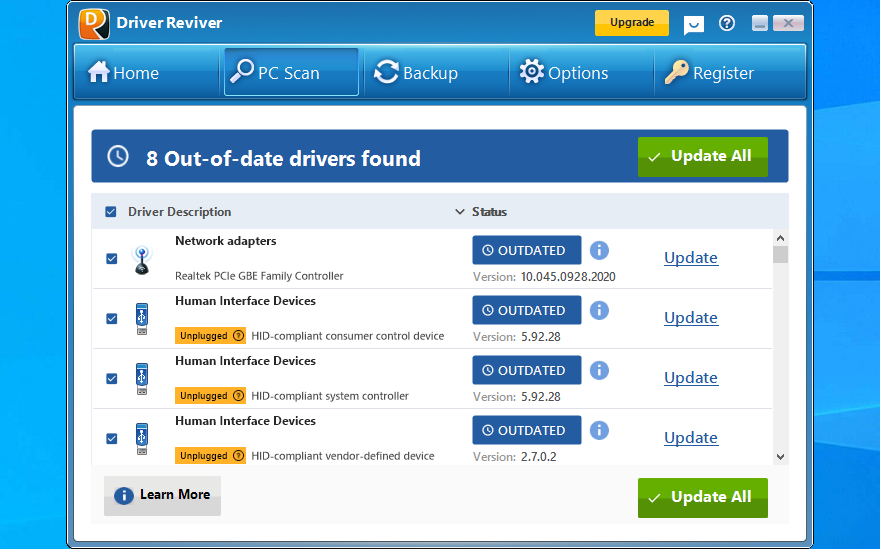The width and height of the screenshot is (880, 549).
Task: Toggle the select-all Driver Description checkbox
Action: click(x=111, y=212)
